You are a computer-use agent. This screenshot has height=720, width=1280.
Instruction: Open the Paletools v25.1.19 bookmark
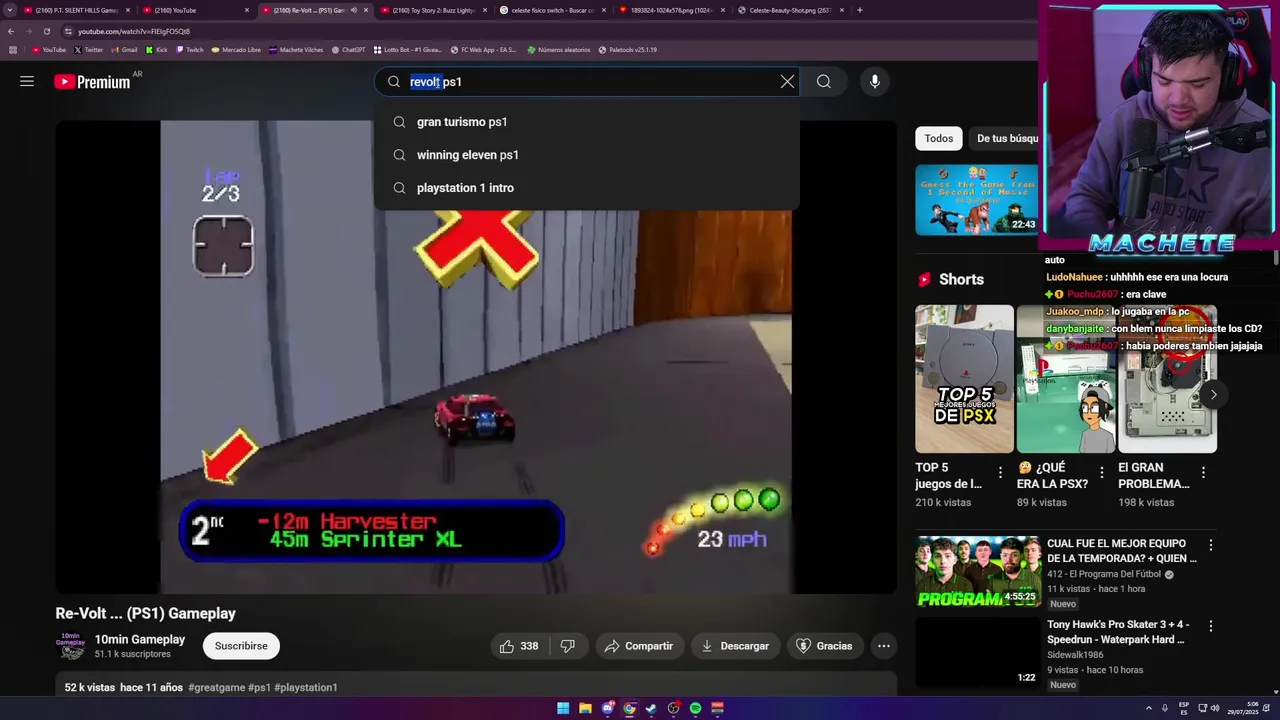pos(628,49)
